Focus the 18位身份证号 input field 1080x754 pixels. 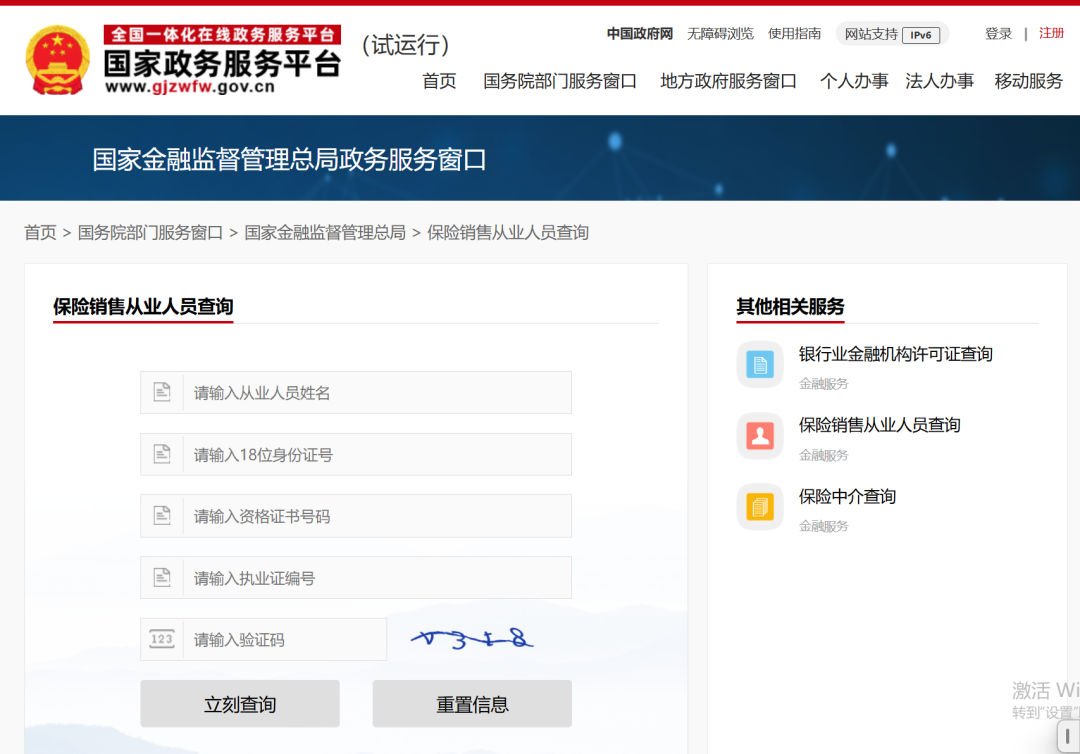coord(356,454)
